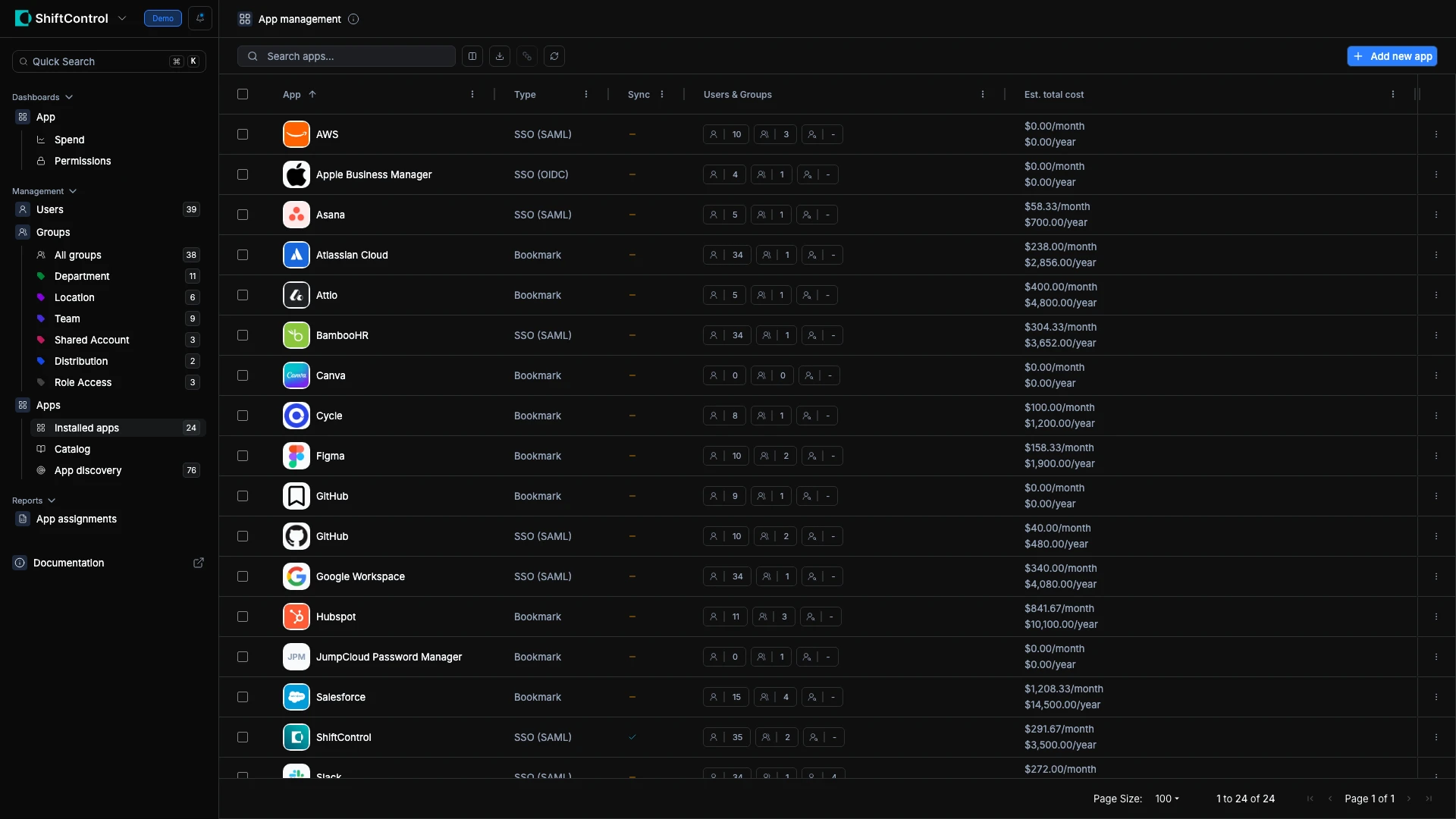Click the Cycle app logo
Viewport: 1456px width, 819px height.
coord(297,416)
